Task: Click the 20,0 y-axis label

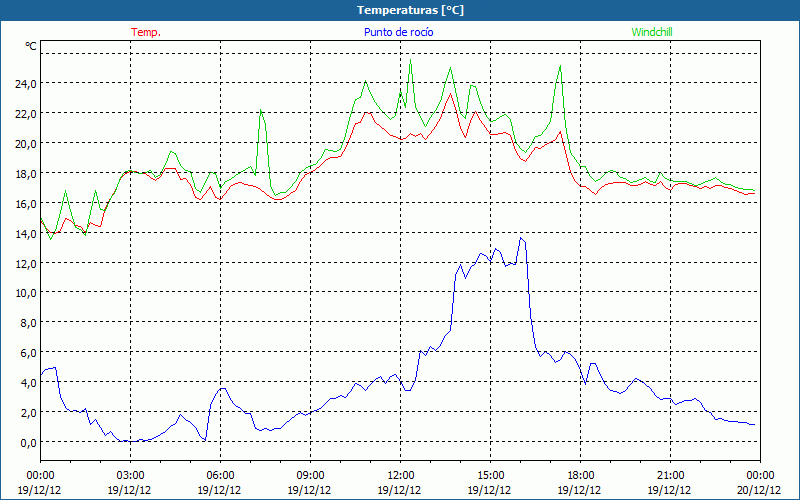Action: click(x=24, y=143)
